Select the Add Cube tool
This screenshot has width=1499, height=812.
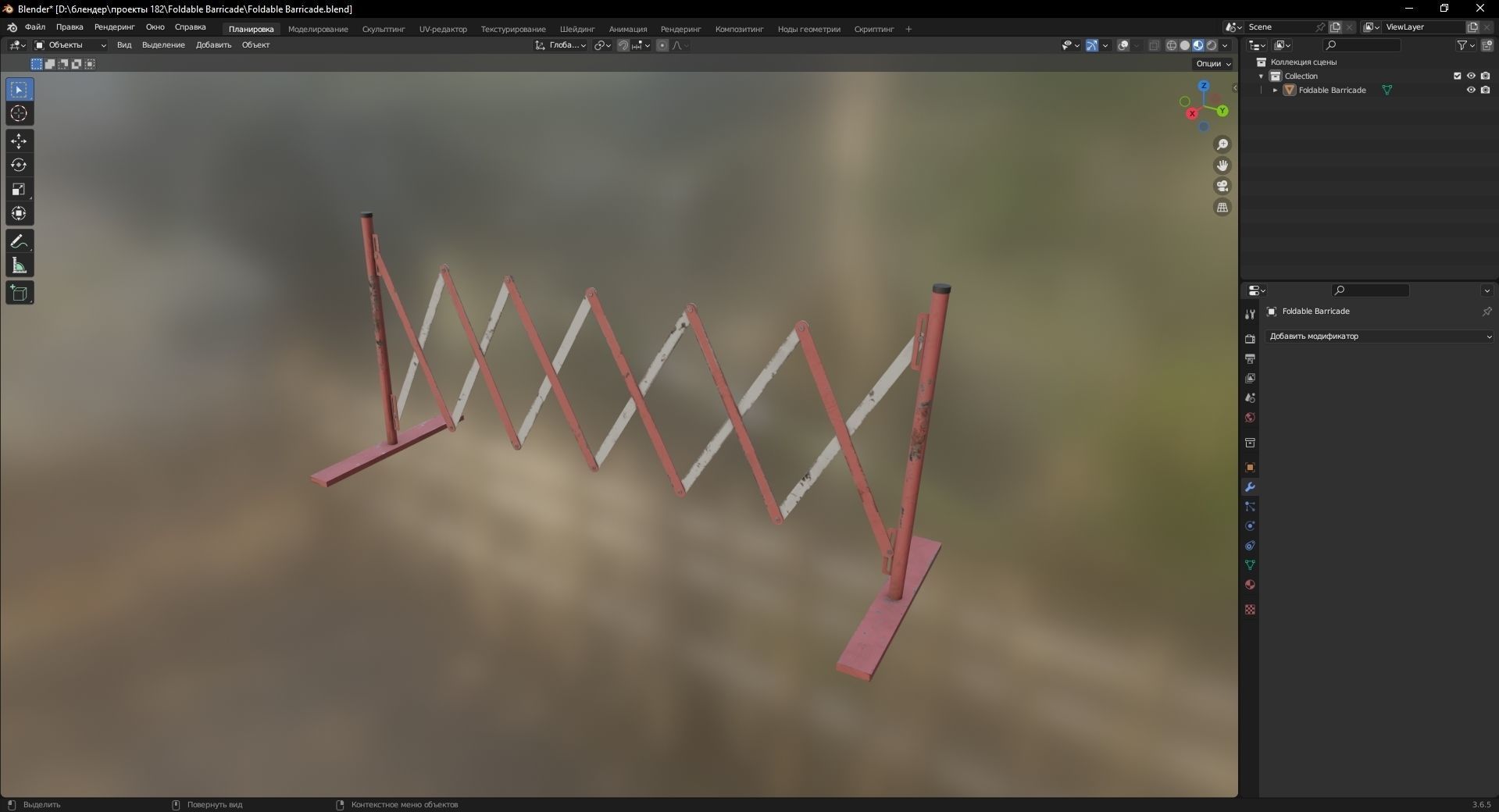click(x=20, y=293)
